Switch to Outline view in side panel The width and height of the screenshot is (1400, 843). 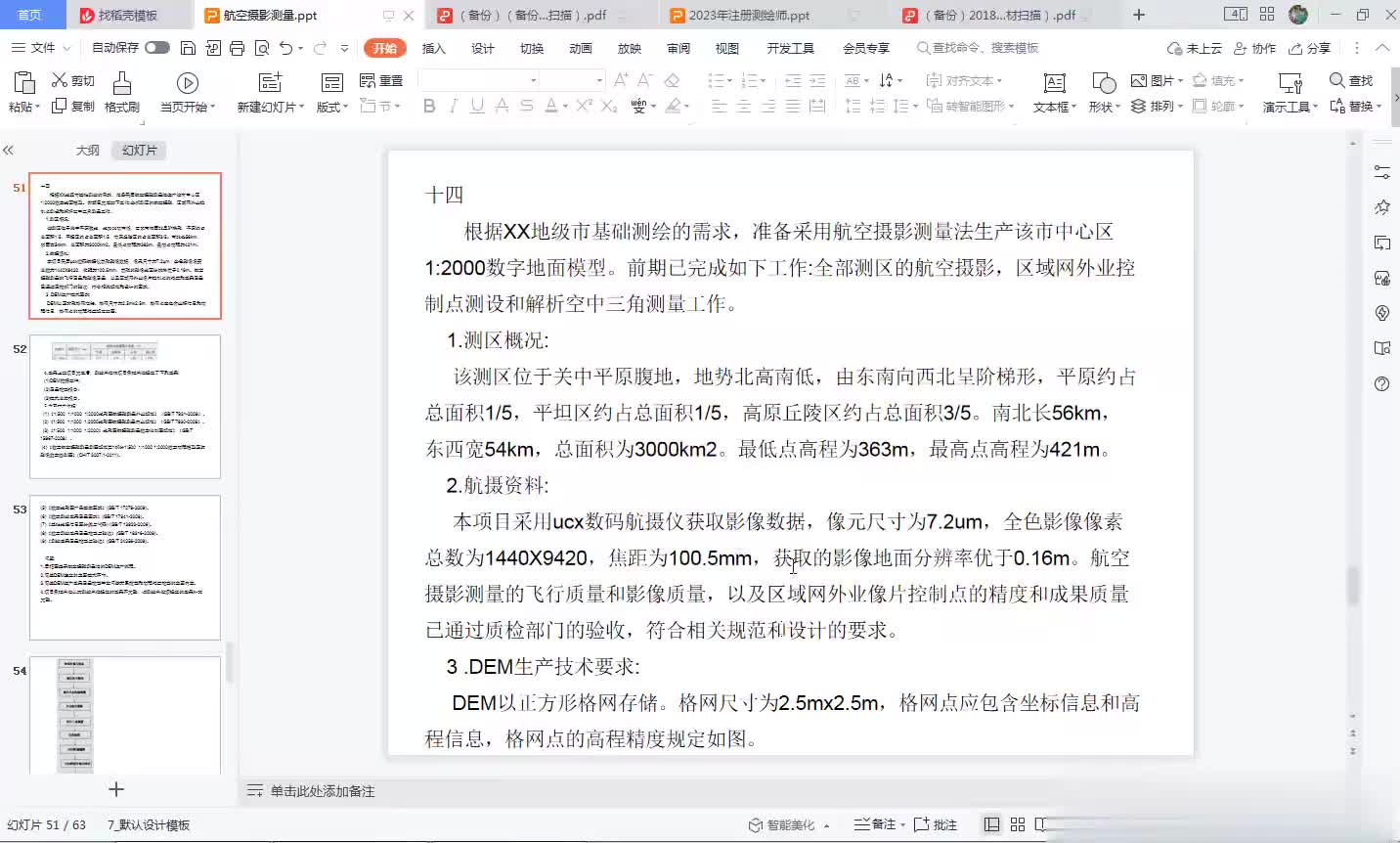tap(88, 150)
